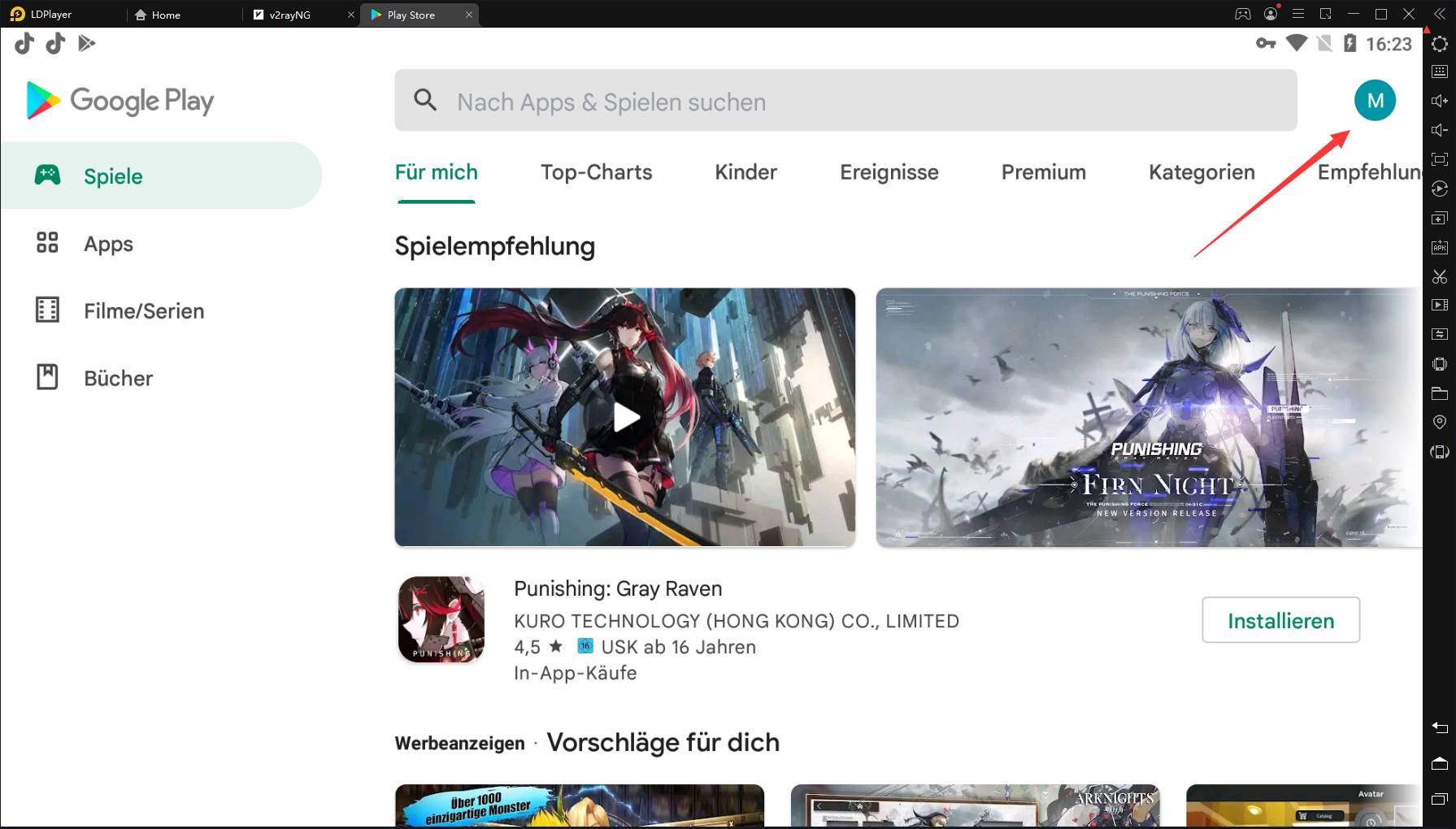Click the shake device icon
This screenshot has height=829, width=1456.
point(1440,364)
